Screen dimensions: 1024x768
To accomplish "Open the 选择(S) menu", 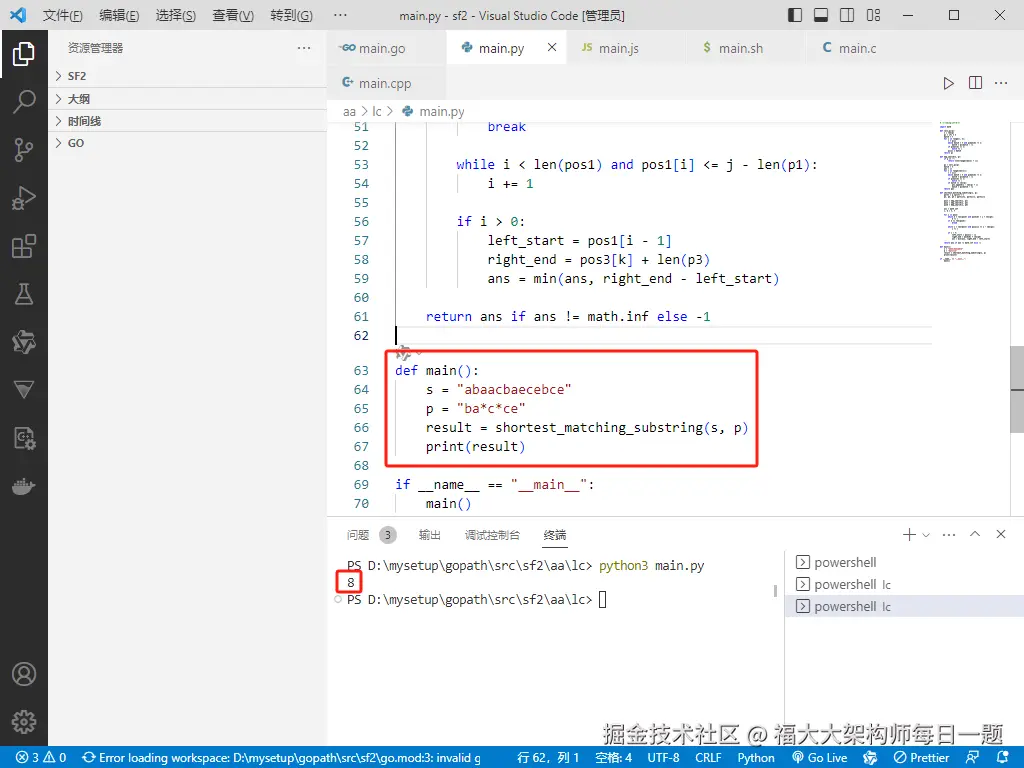I will tap(176, 15).
